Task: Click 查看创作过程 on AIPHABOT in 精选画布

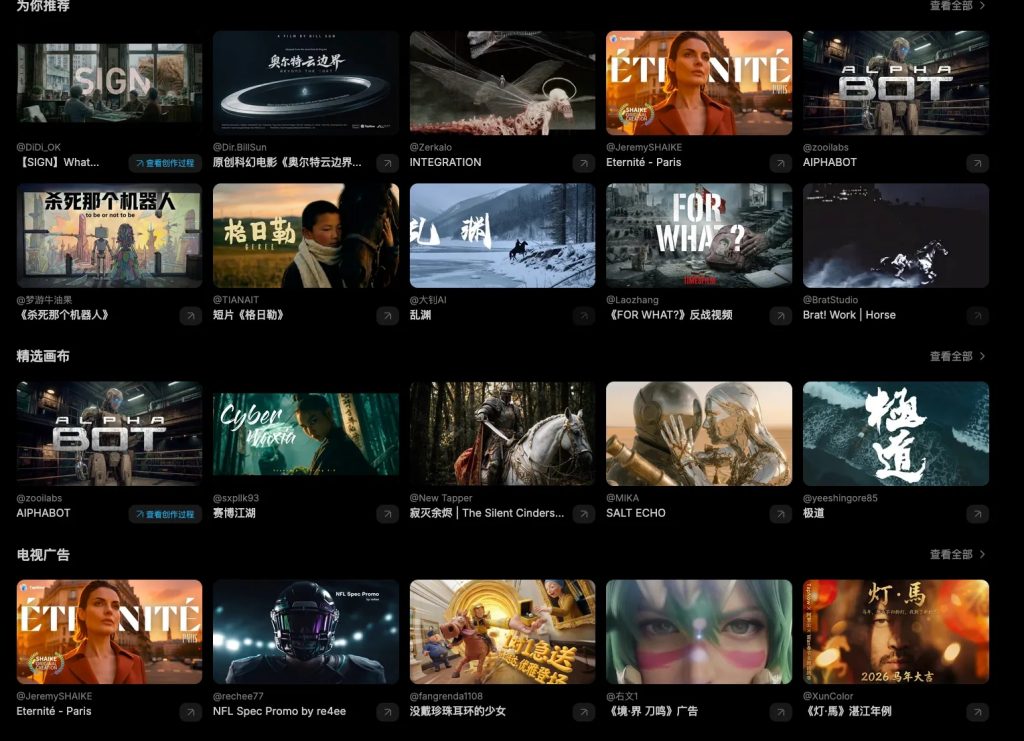Action: tap(165, 514)
